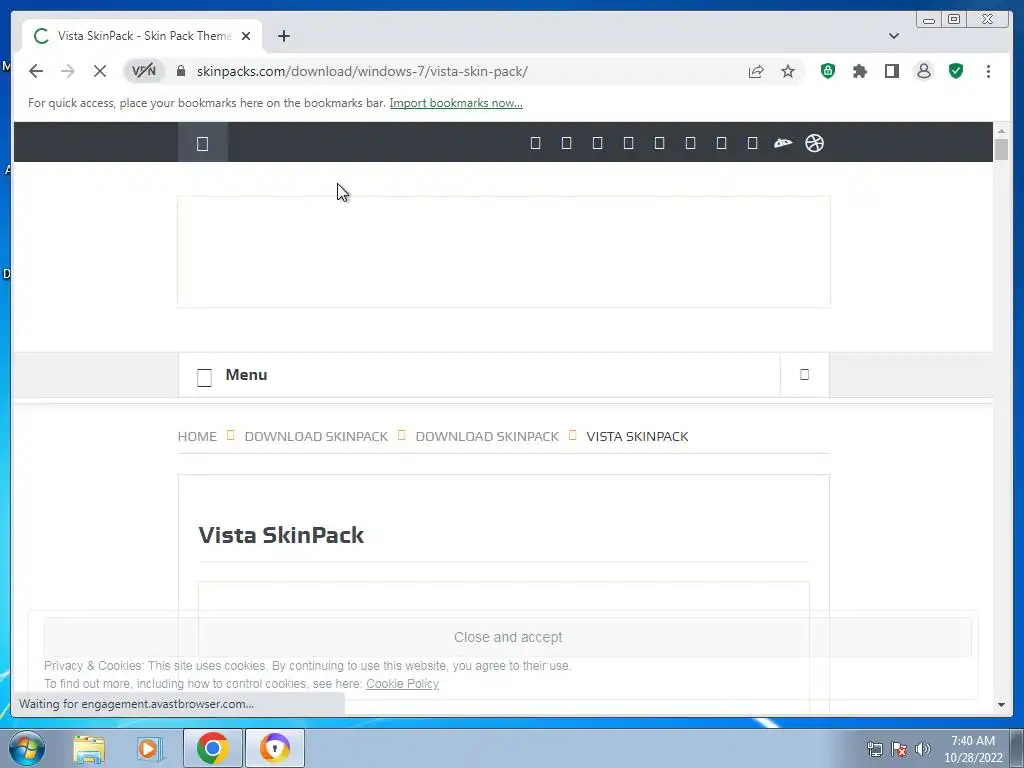The image size is (1024, 768).
Task: Open the Avast green checkmark shield
Action: (x=956, y=71)
